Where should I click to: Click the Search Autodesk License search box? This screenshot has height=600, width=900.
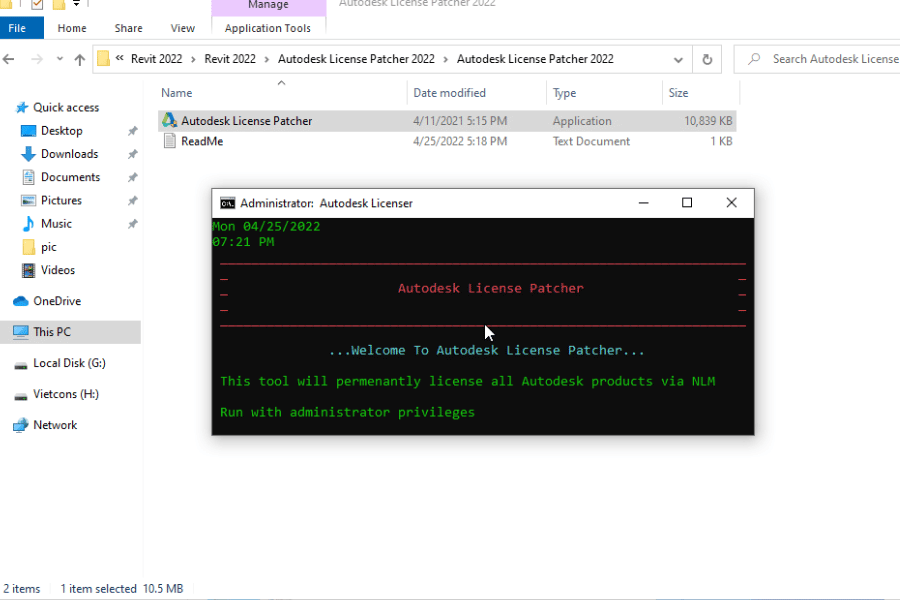830,59
